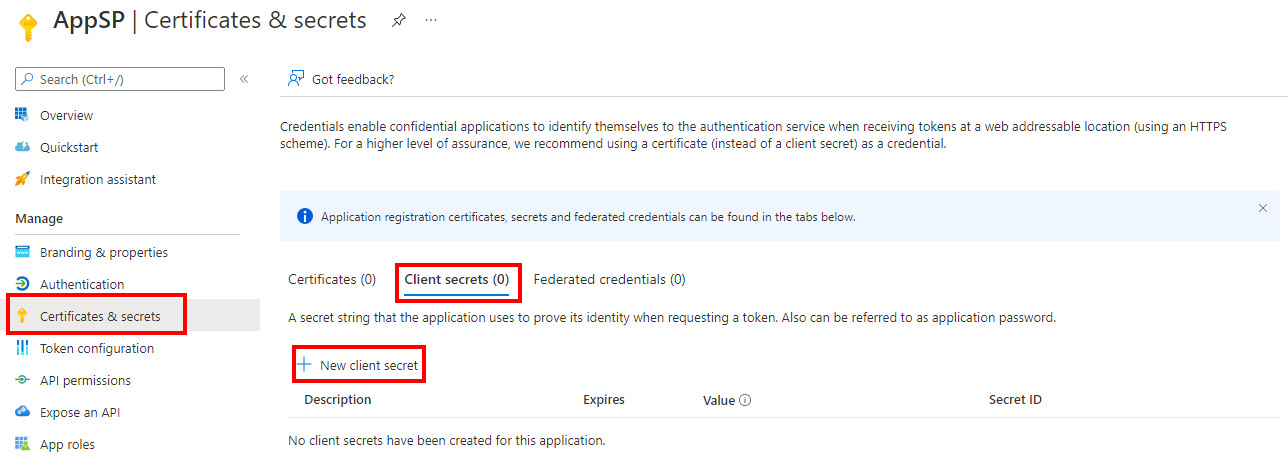Collapse the sidebar with the double chevron
The height and width of the screenshot is (468, 1288).
click(244, 79)
